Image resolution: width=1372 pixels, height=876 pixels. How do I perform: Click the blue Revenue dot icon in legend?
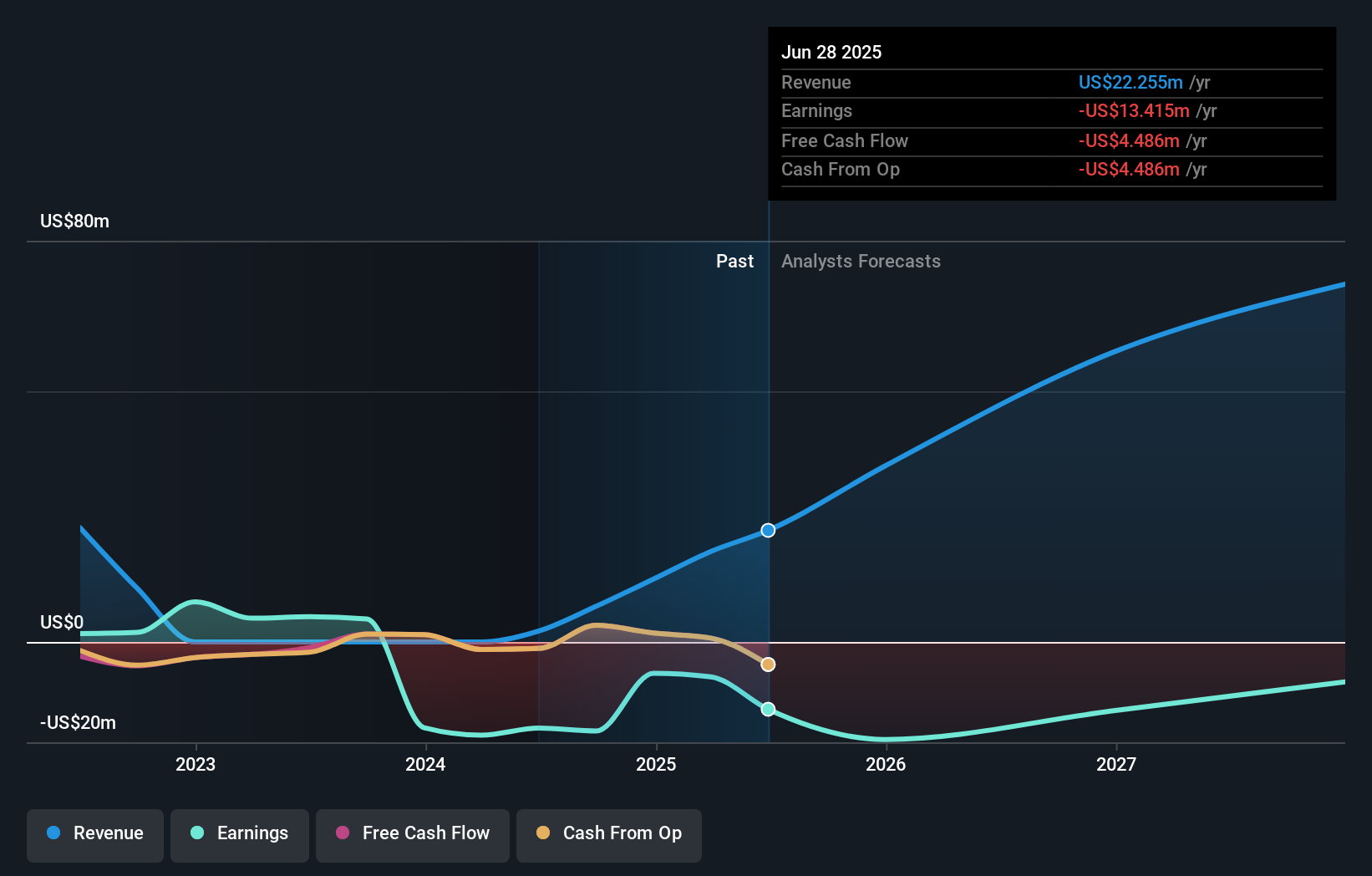tap(53, 833)
